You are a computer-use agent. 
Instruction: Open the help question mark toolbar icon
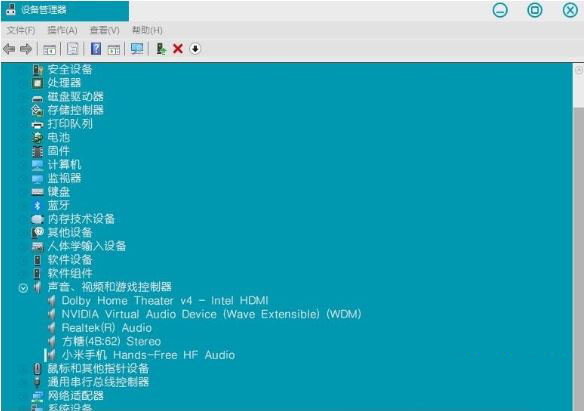(x=96, y=49)
